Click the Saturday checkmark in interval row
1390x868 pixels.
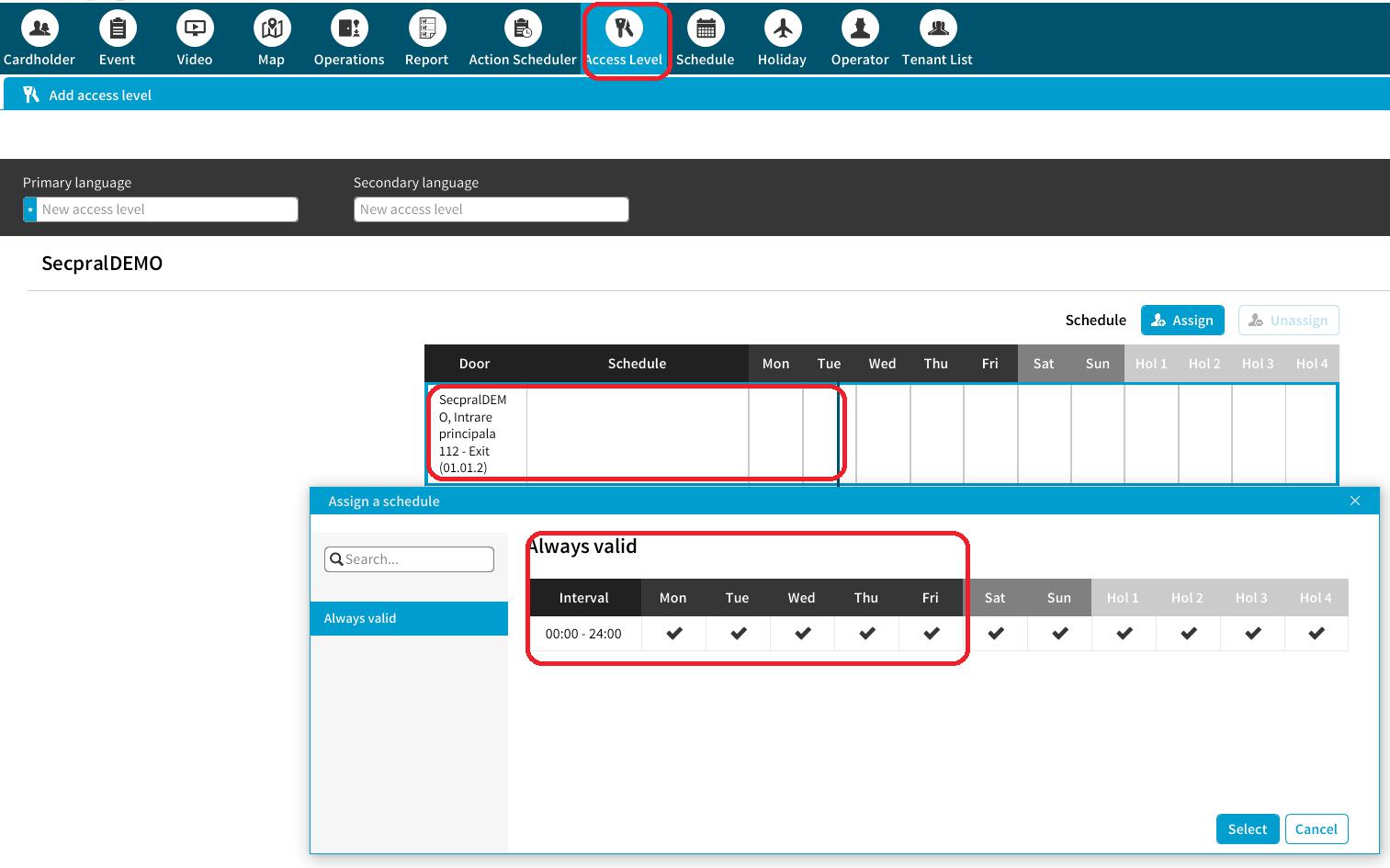[995, 634]
